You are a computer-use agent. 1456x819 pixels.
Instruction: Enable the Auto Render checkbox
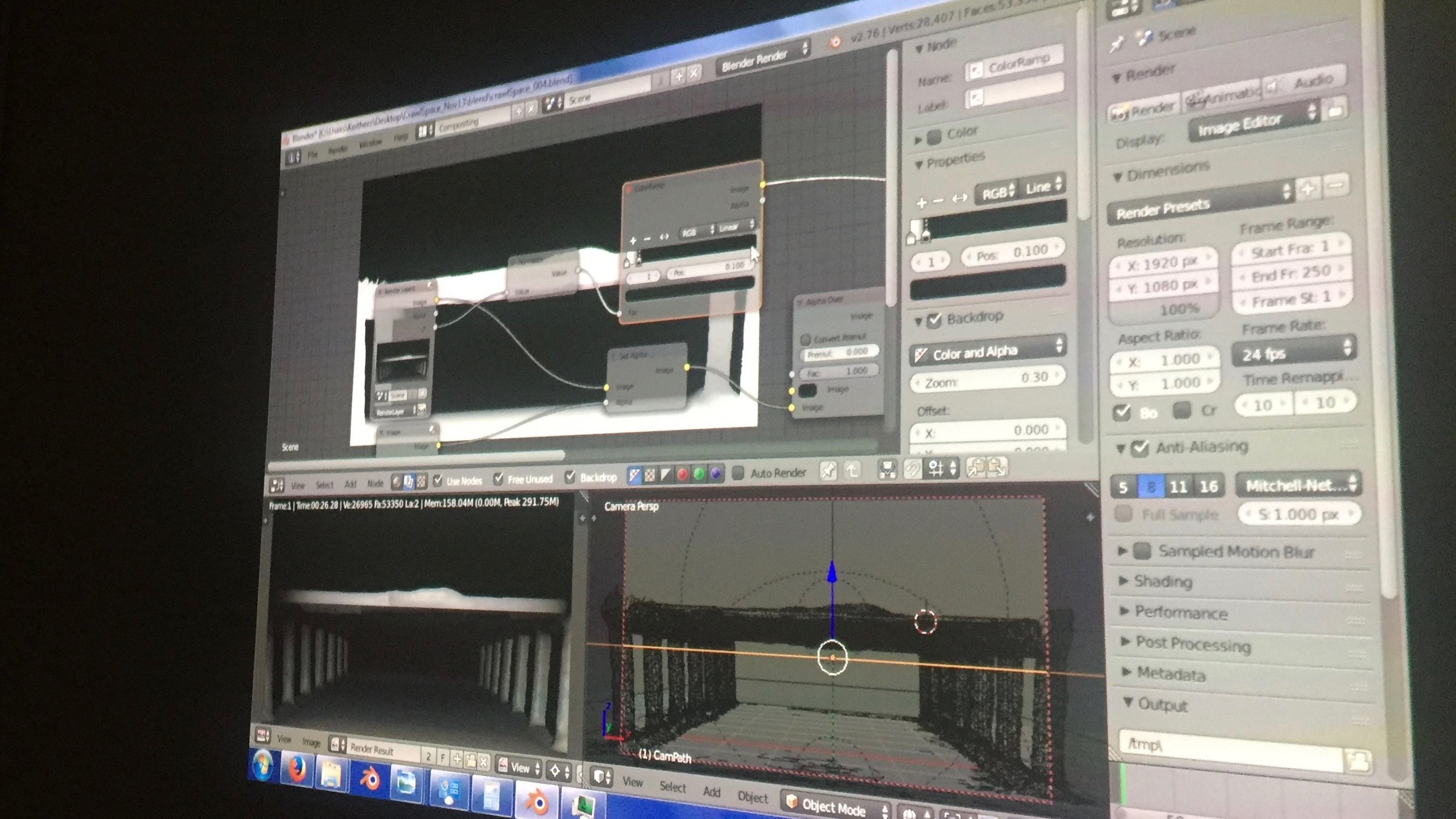click(x=738, y=473)
